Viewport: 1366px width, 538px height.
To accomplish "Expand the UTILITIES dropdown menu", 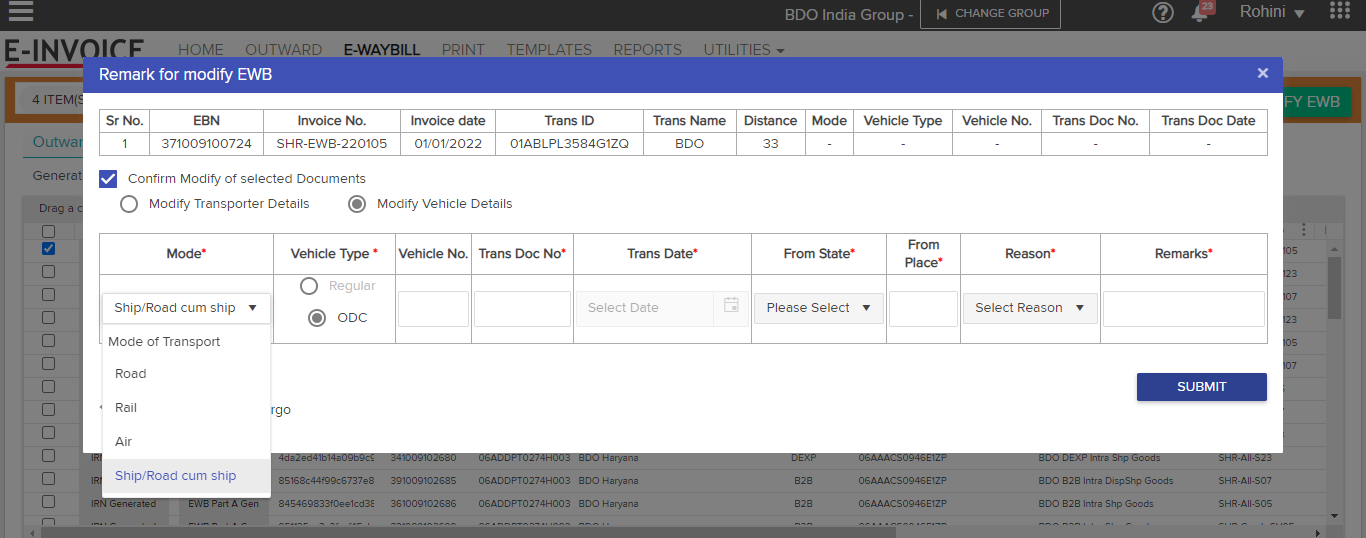I will coord(743,49).
